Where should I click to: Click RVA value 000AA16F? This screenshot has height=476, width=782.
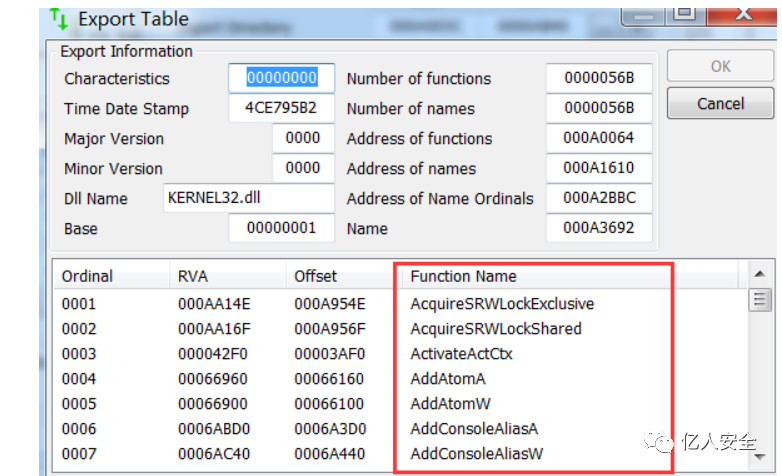point(214,329)
